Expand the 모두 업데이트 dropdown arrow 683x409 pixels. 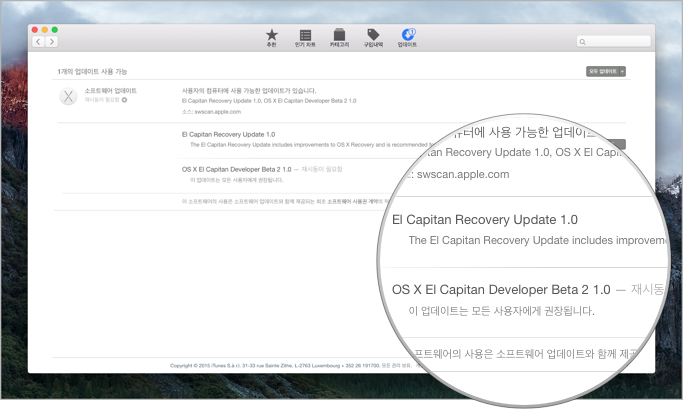(x=622, y=71)
